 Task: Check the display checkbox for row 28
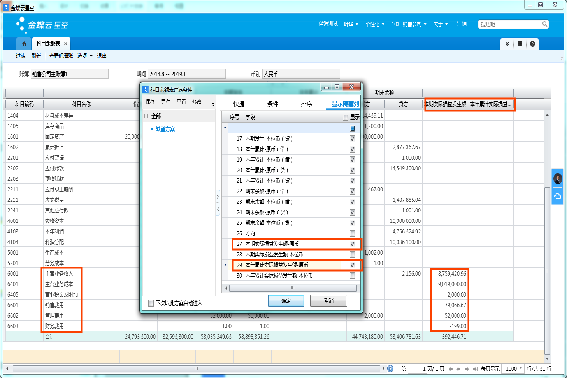(352, 254)
